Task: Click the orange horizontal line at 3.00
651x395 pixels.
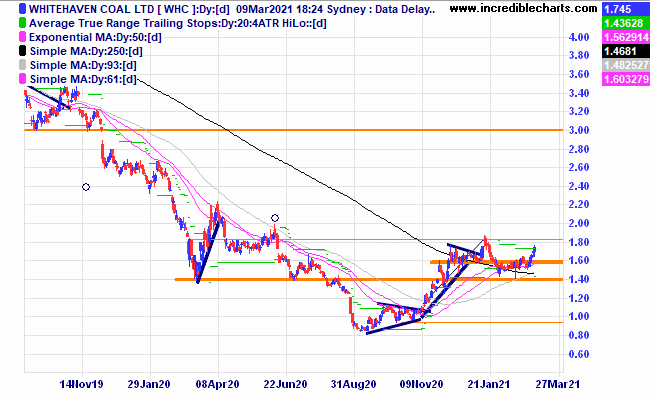Action: click(294, 130)
